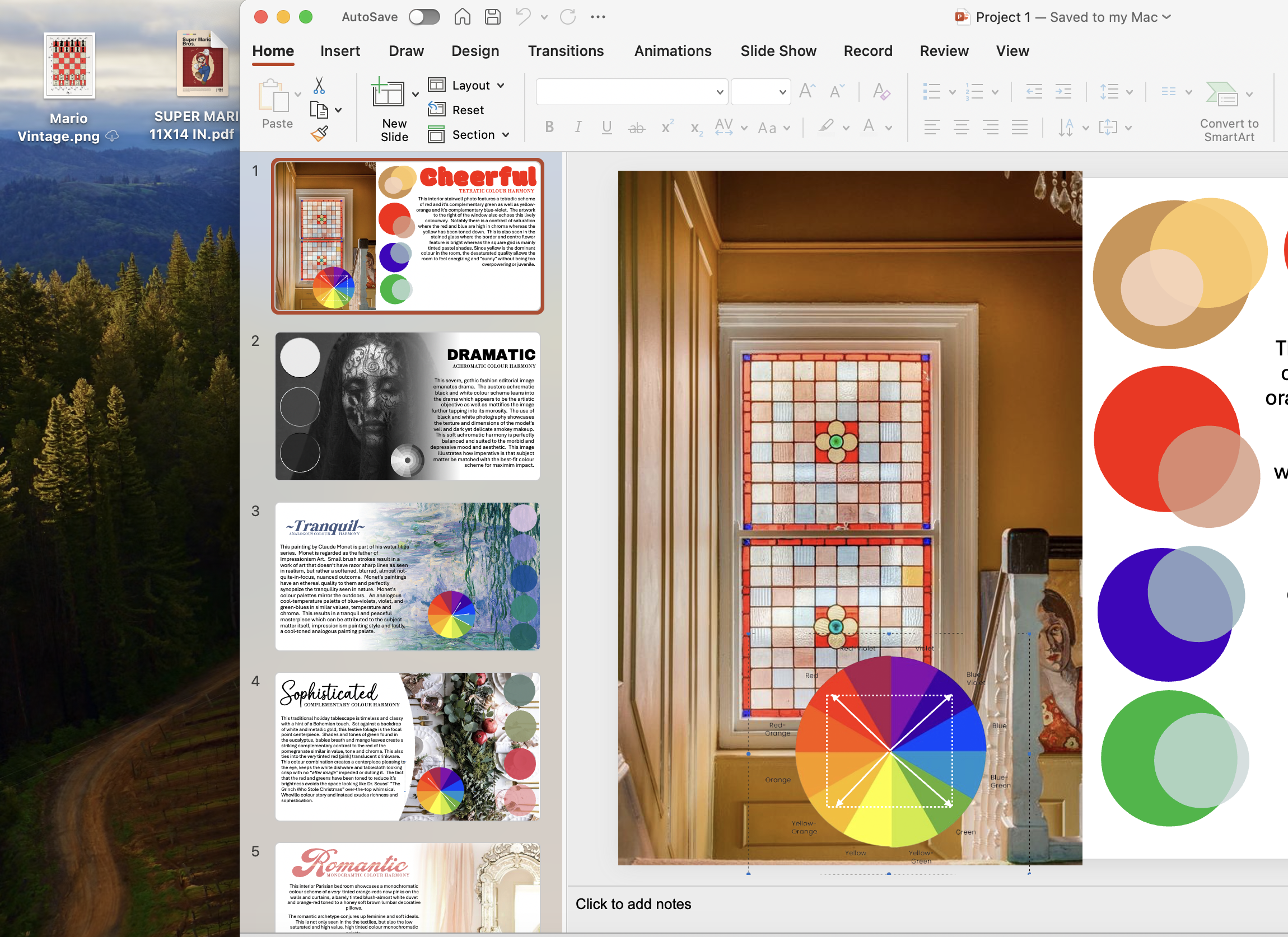The height and width of the screenshot is (937, 1288).
Task: Open the numbered list icon
Action: 974,91
